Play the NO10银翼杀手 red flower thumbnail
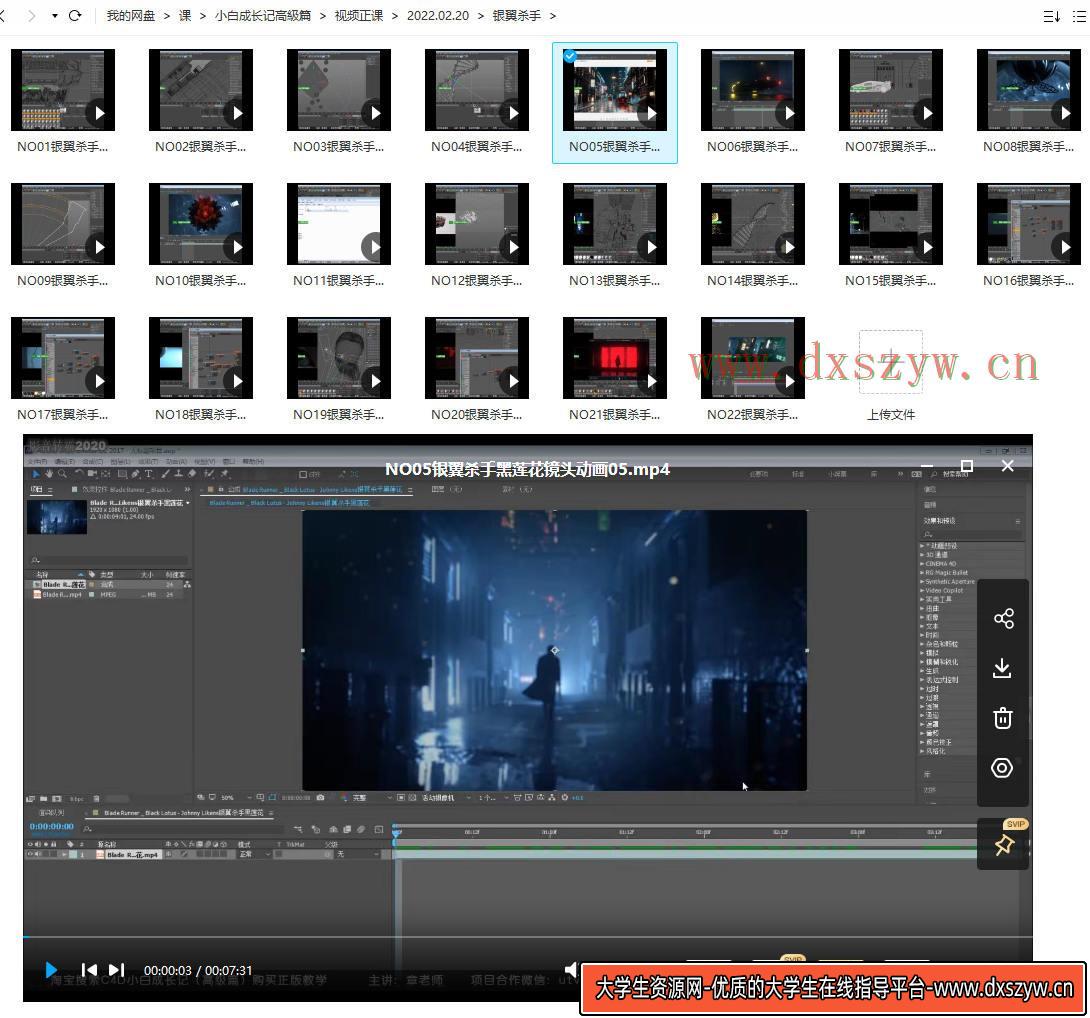 pos(201,224)
